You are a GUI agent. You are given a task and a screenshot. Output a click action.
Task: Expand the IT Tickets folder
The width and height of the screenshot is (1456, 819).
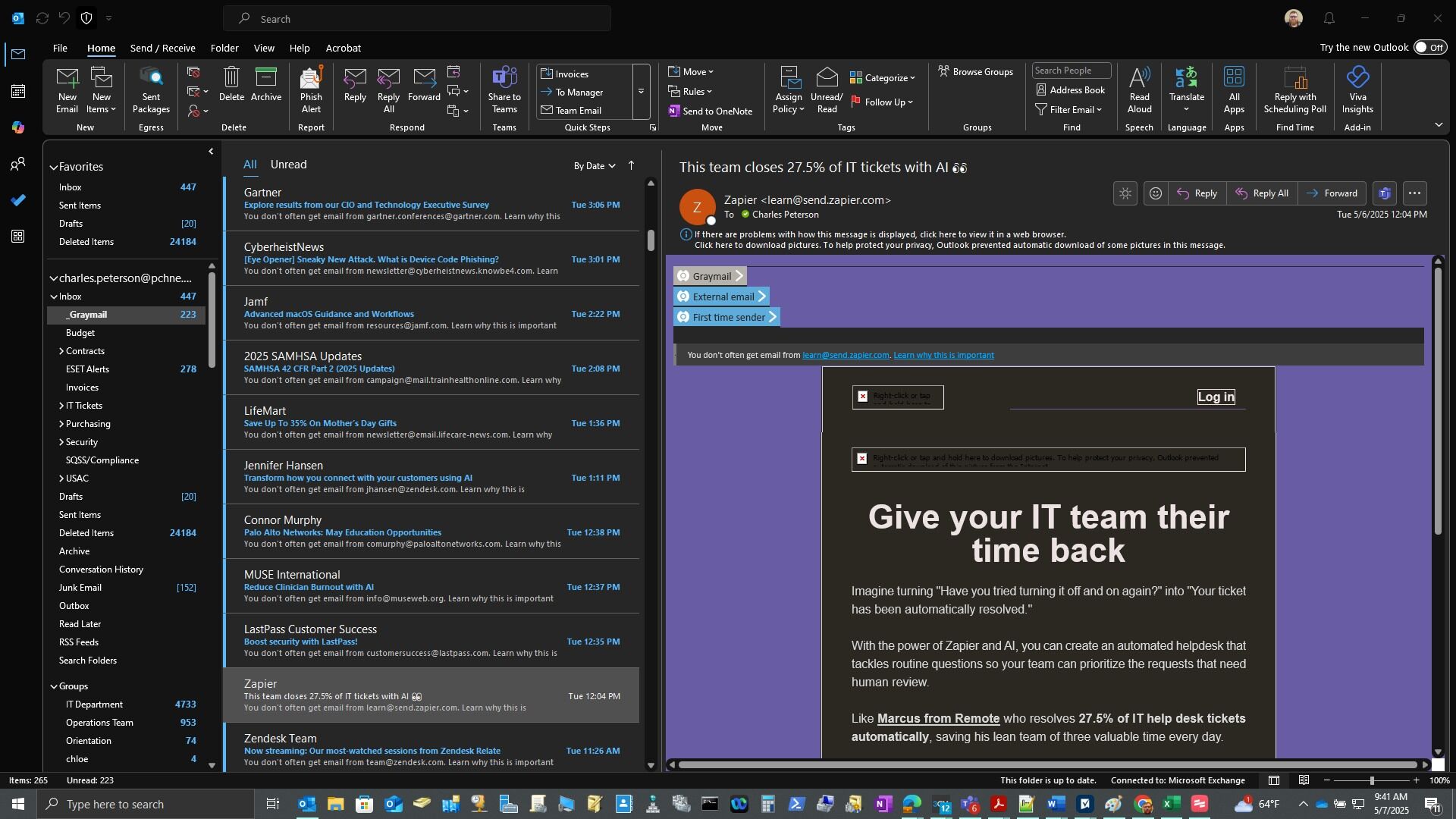61,406
